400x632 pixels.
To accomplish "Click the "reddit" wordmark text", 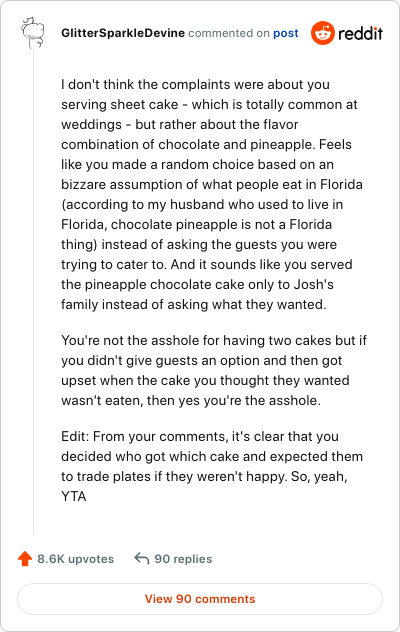I will [x=360, y=33].
